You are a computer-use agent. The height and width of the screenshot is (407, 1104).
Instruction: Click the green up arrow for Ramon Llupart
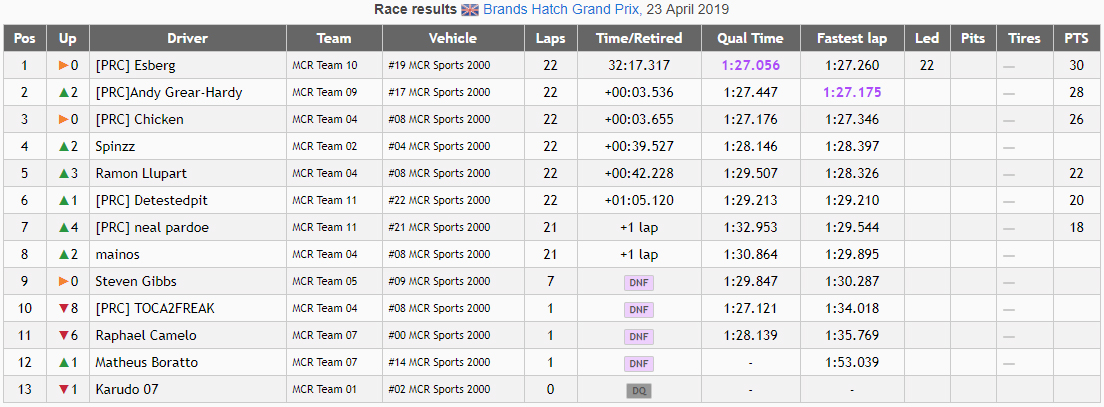point(63,173)
